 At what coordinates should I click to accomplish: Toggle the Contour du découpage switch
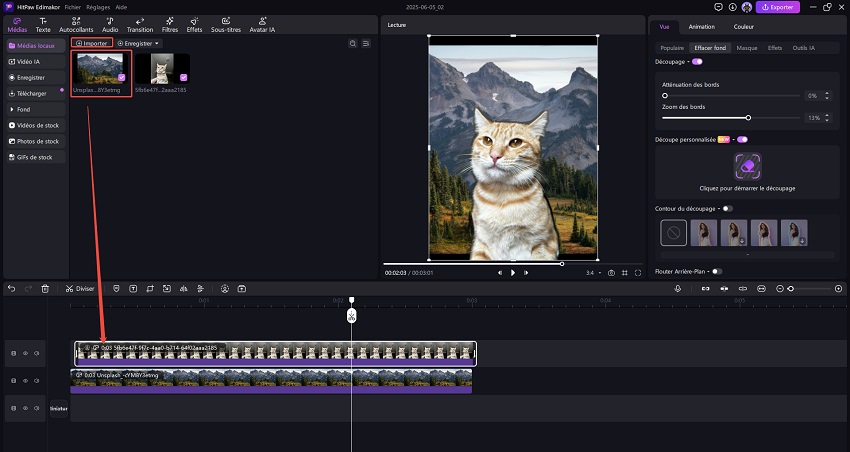tap(727, 209)
